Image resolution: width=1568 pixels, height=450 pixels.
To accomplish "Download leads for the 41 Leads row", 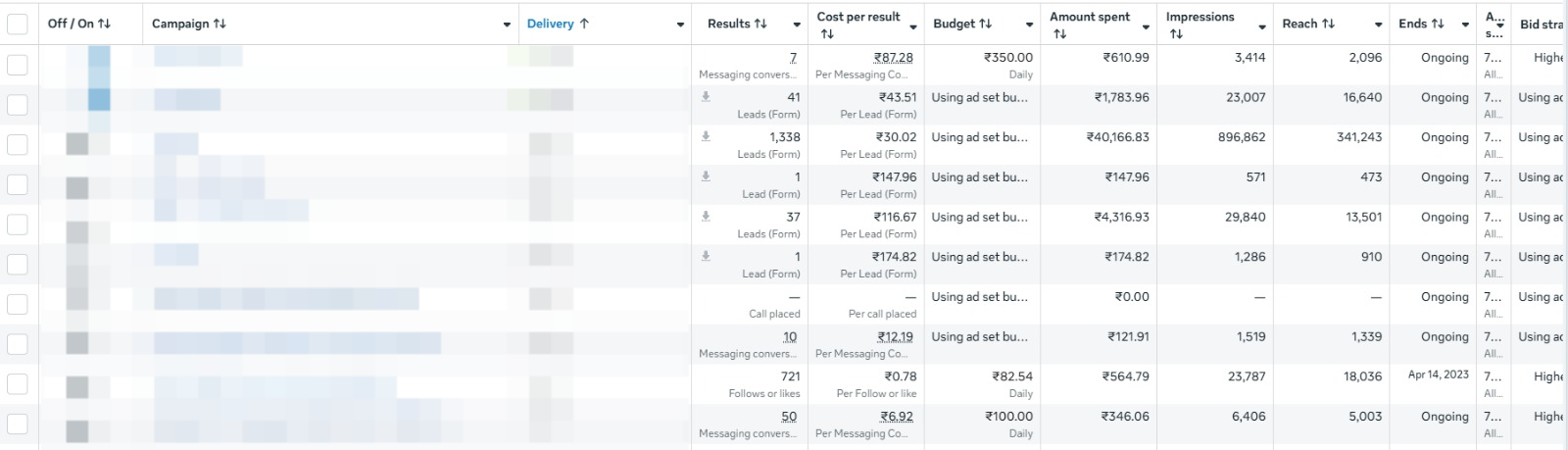I will point(706,97).
